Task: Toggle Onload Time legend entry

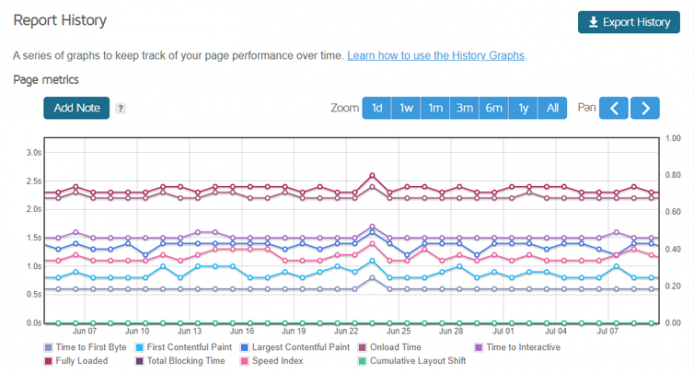Action: [x=390, y=347]
